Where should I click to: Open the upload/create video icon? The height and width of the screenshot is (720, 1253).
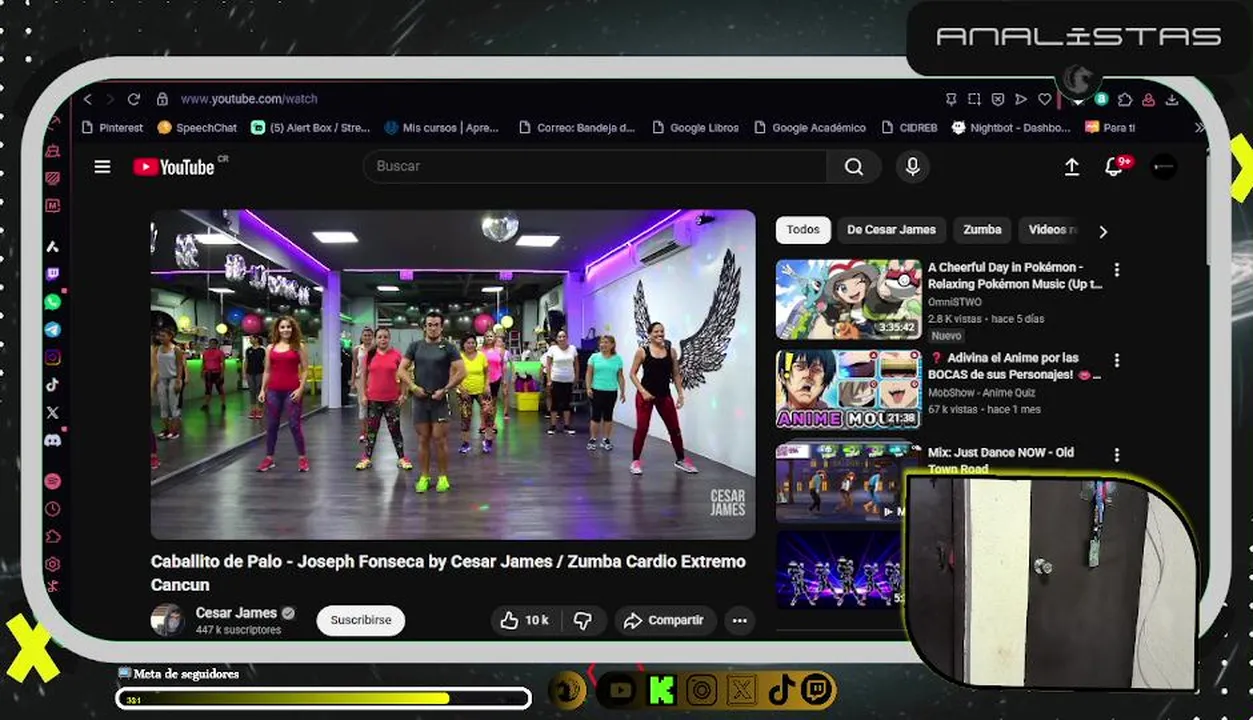tap(1071, 167)
